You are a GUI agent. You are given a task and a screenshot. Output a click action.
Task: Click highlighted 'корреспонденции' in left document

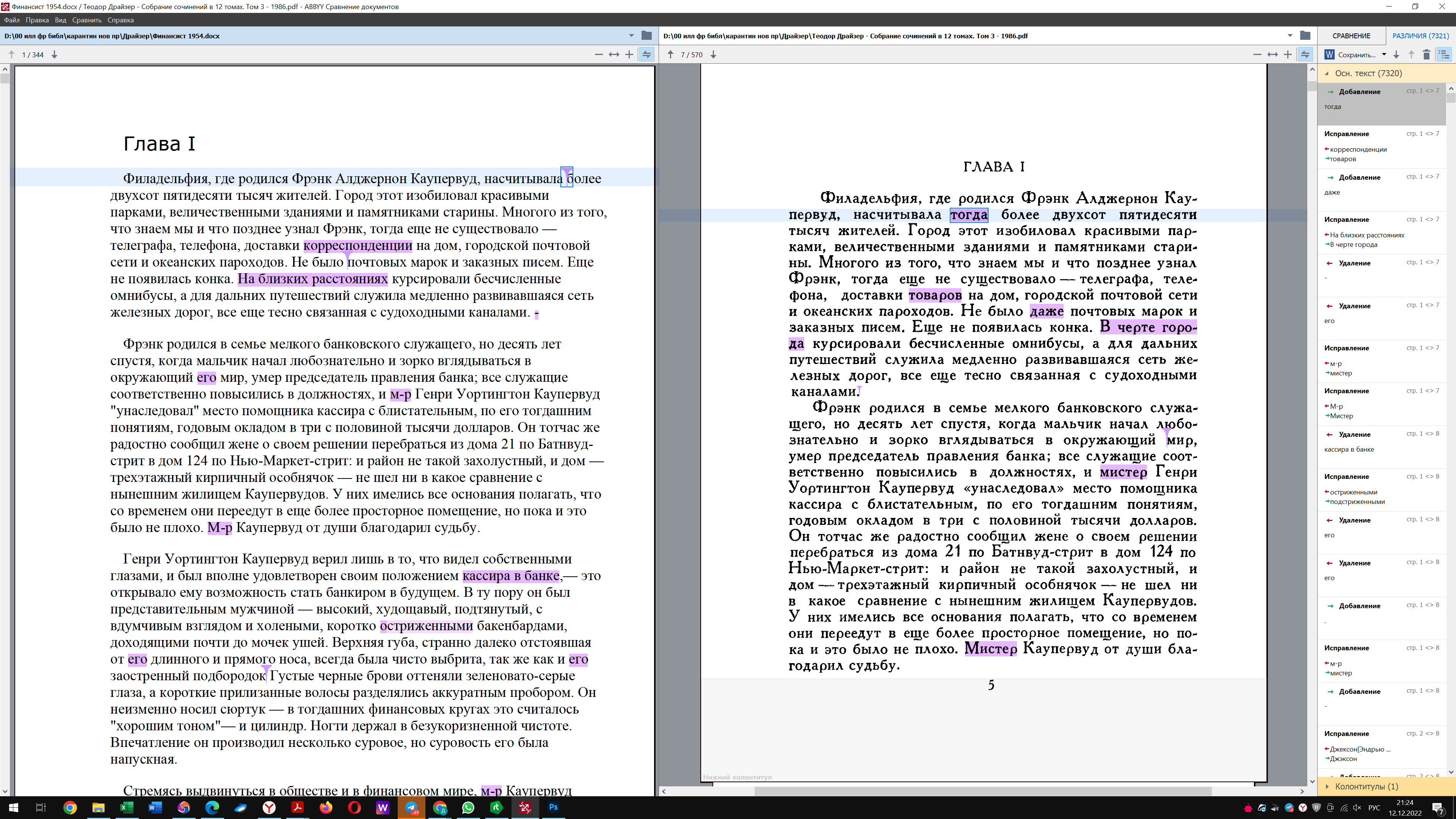(x=358, y=245)
